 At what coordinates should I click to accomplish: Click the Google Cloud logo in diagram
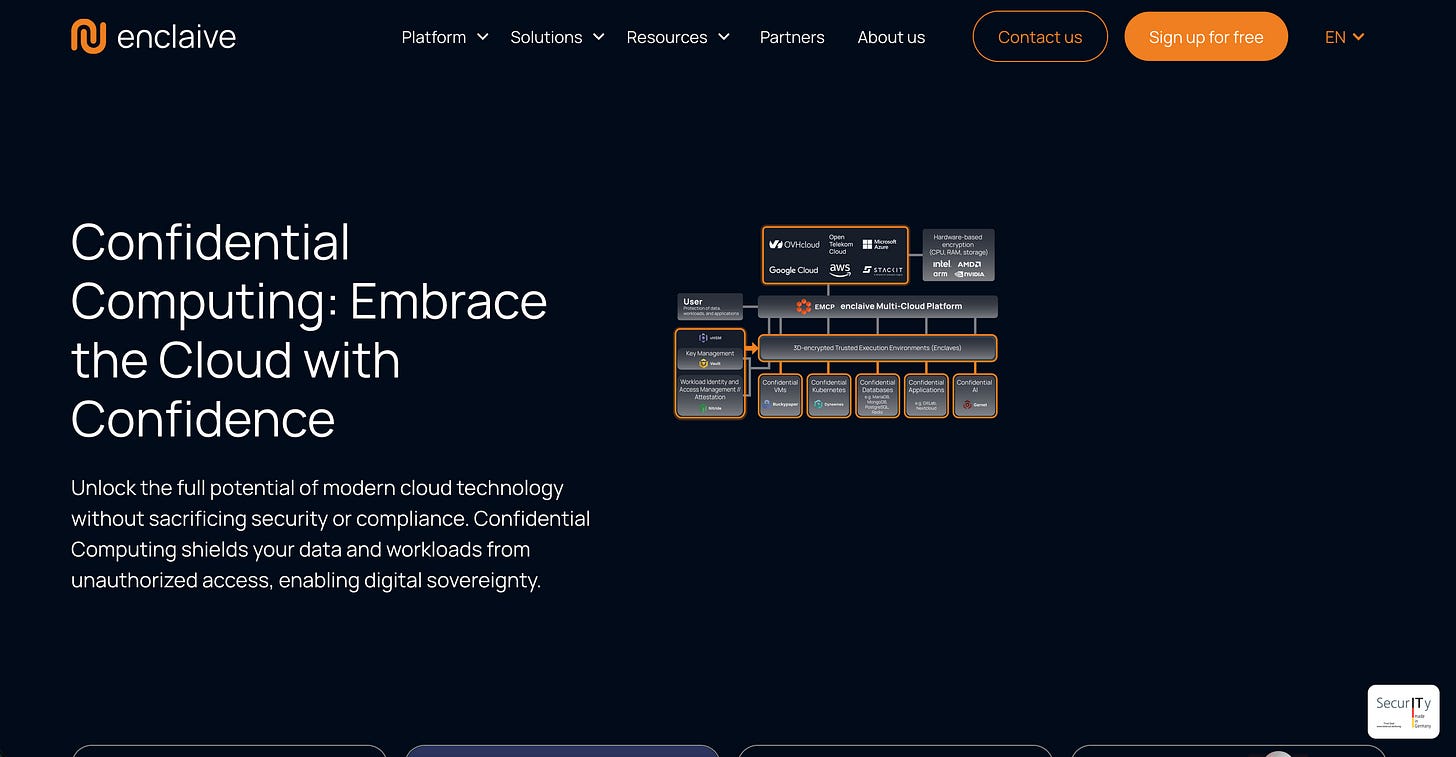click(794, 270)
